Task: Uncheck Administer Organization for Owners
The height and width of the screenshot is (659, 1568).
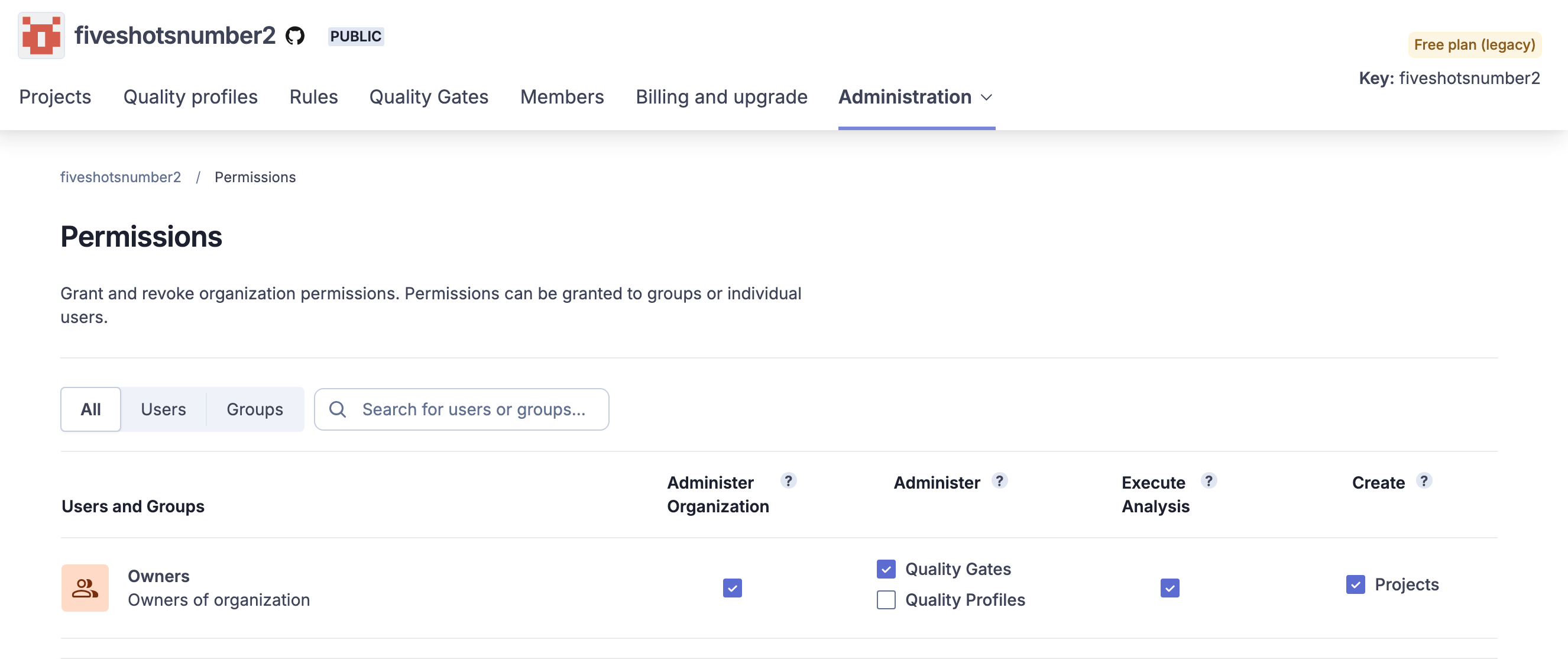Action: pos(732,589)
